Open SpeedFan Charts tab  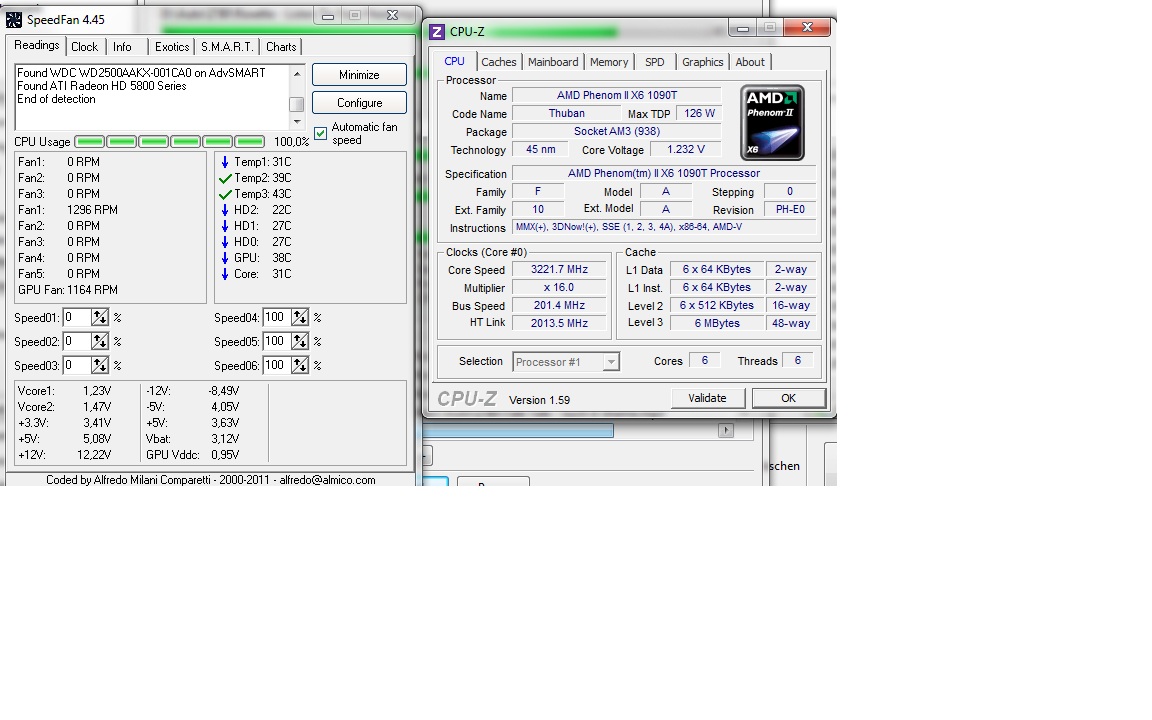coord(281,47)
